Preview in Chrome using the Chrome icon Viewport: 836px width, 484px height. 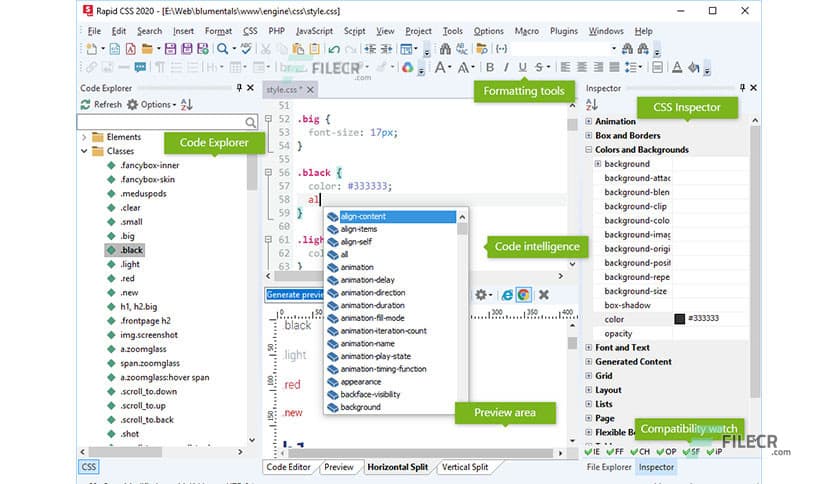[x=524, y=295]
